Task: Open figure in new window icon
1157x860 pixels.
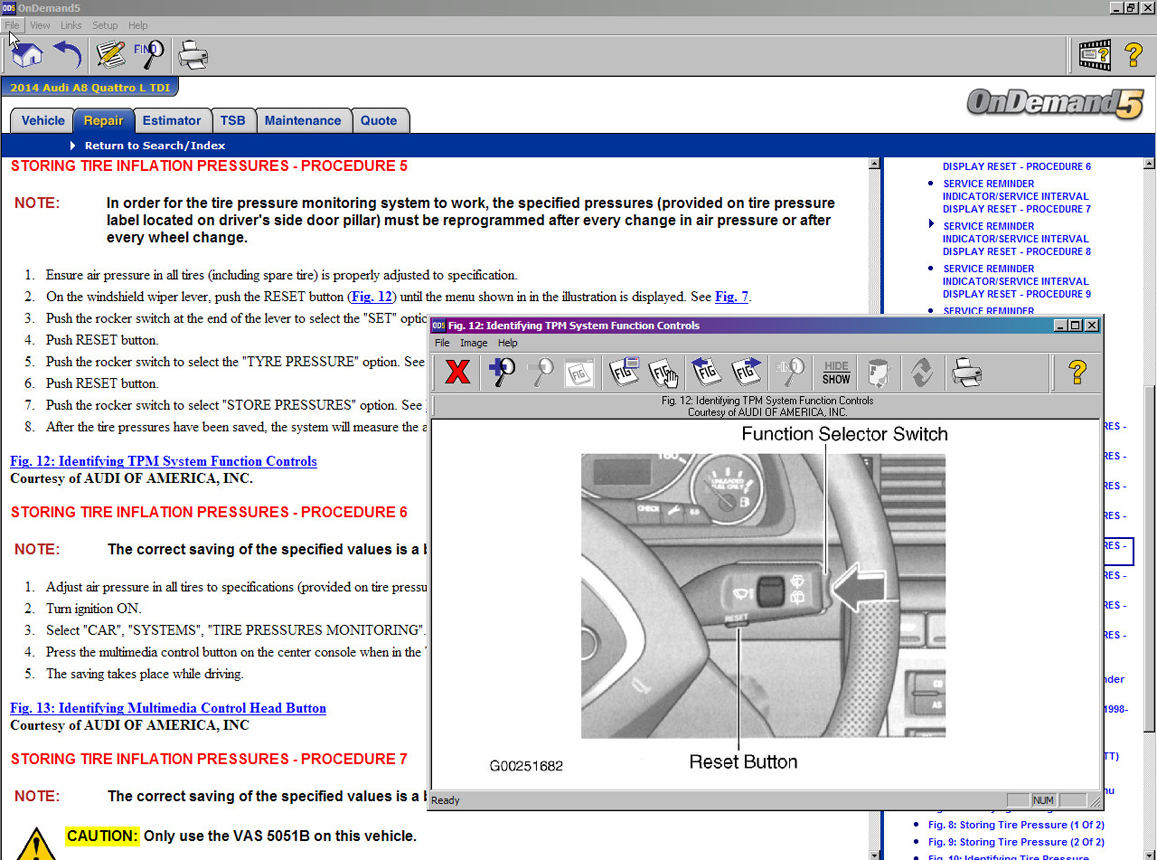Action: [x=624, y=372]
